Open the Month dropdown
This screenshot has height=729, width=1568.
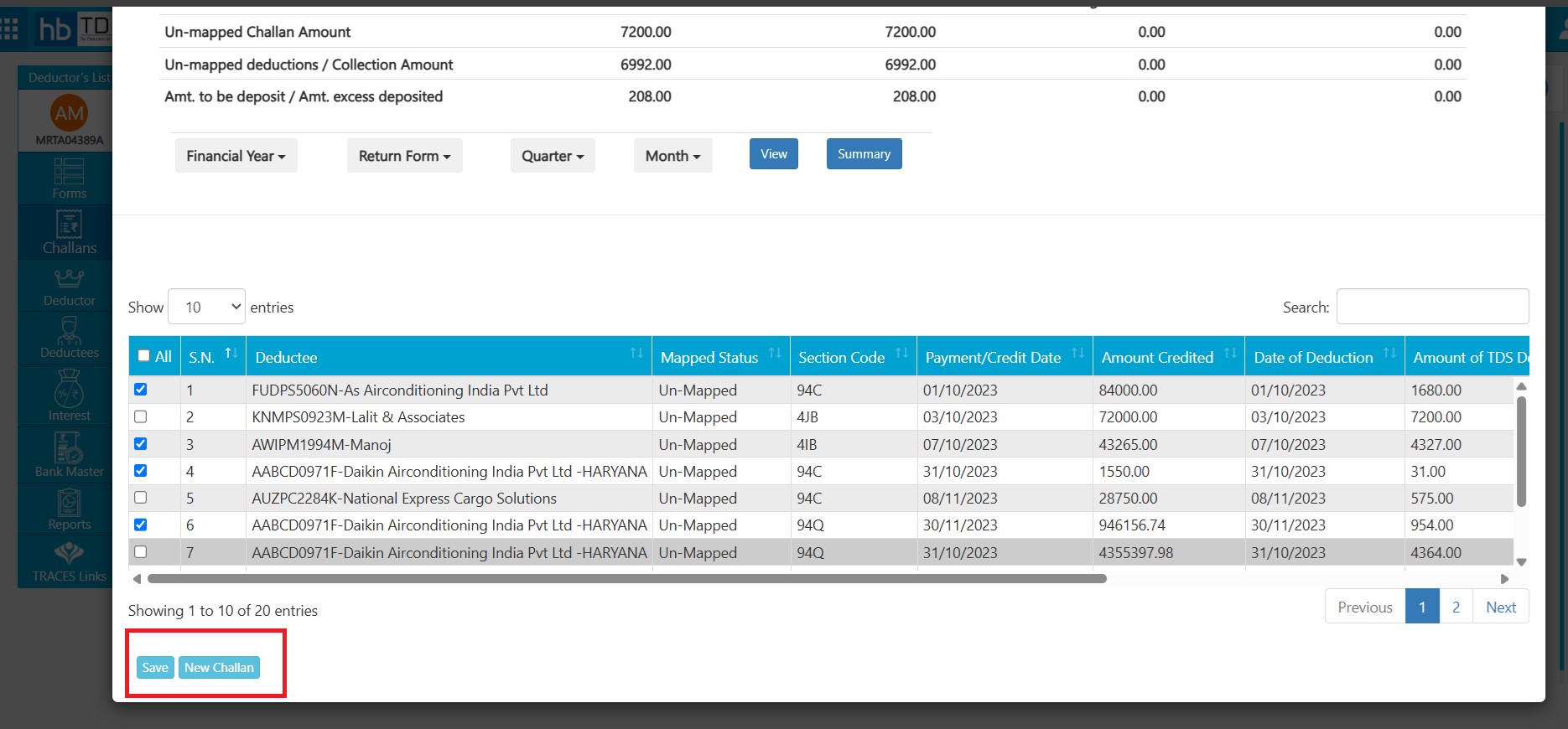(672, 156)
